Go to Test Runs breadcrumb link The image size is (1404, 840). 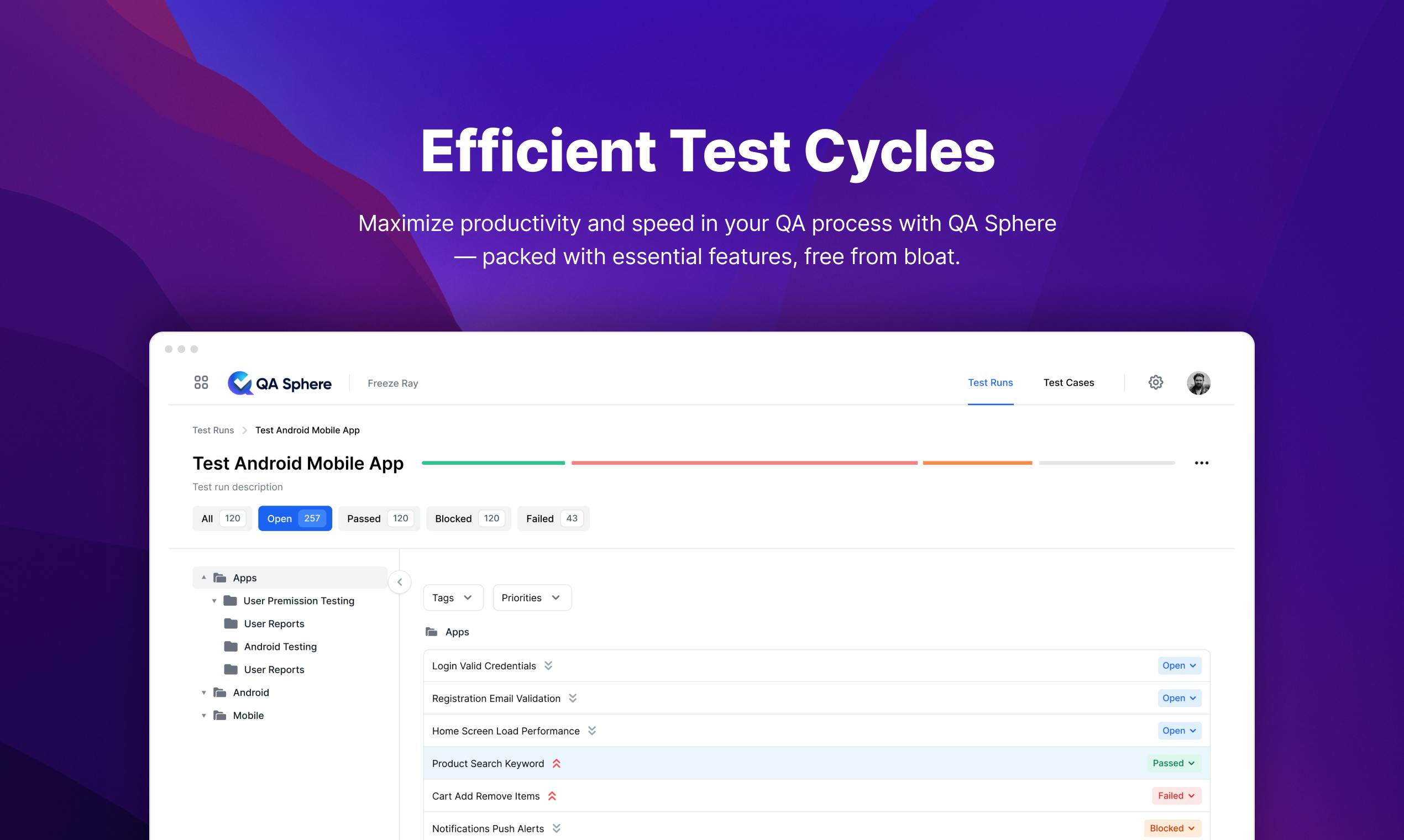click(213, 430)
